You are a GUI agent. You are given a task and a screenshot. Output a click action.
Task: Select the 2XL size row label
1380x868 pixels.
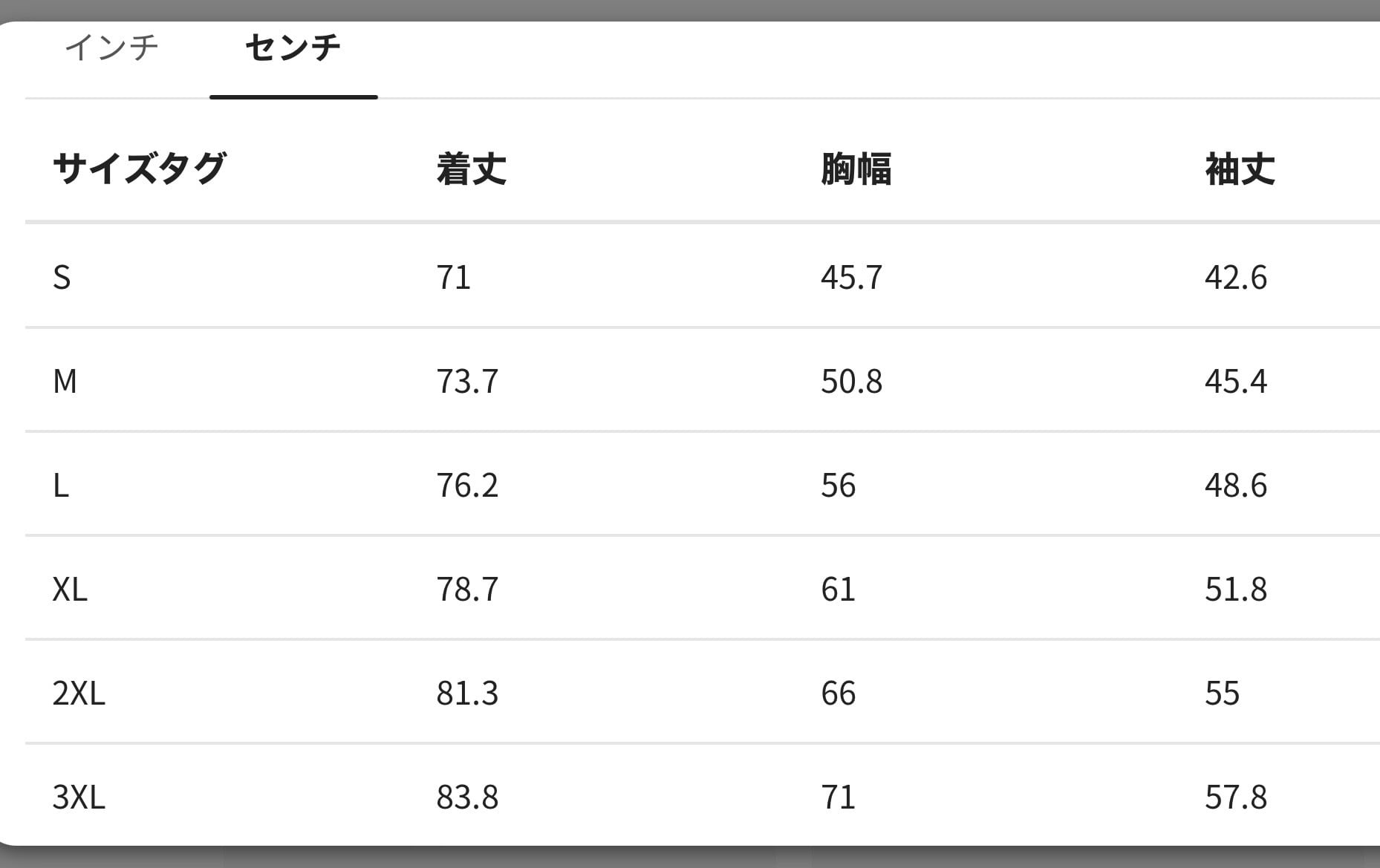[x=79, y=693]
